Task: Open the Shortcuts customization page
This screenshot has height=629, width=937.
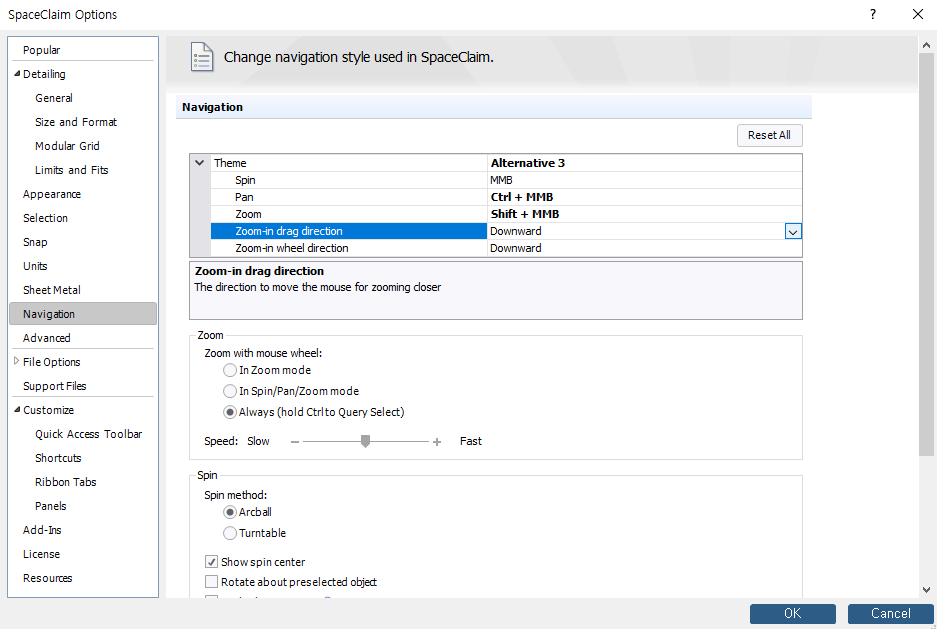Action: click(58, 458)
